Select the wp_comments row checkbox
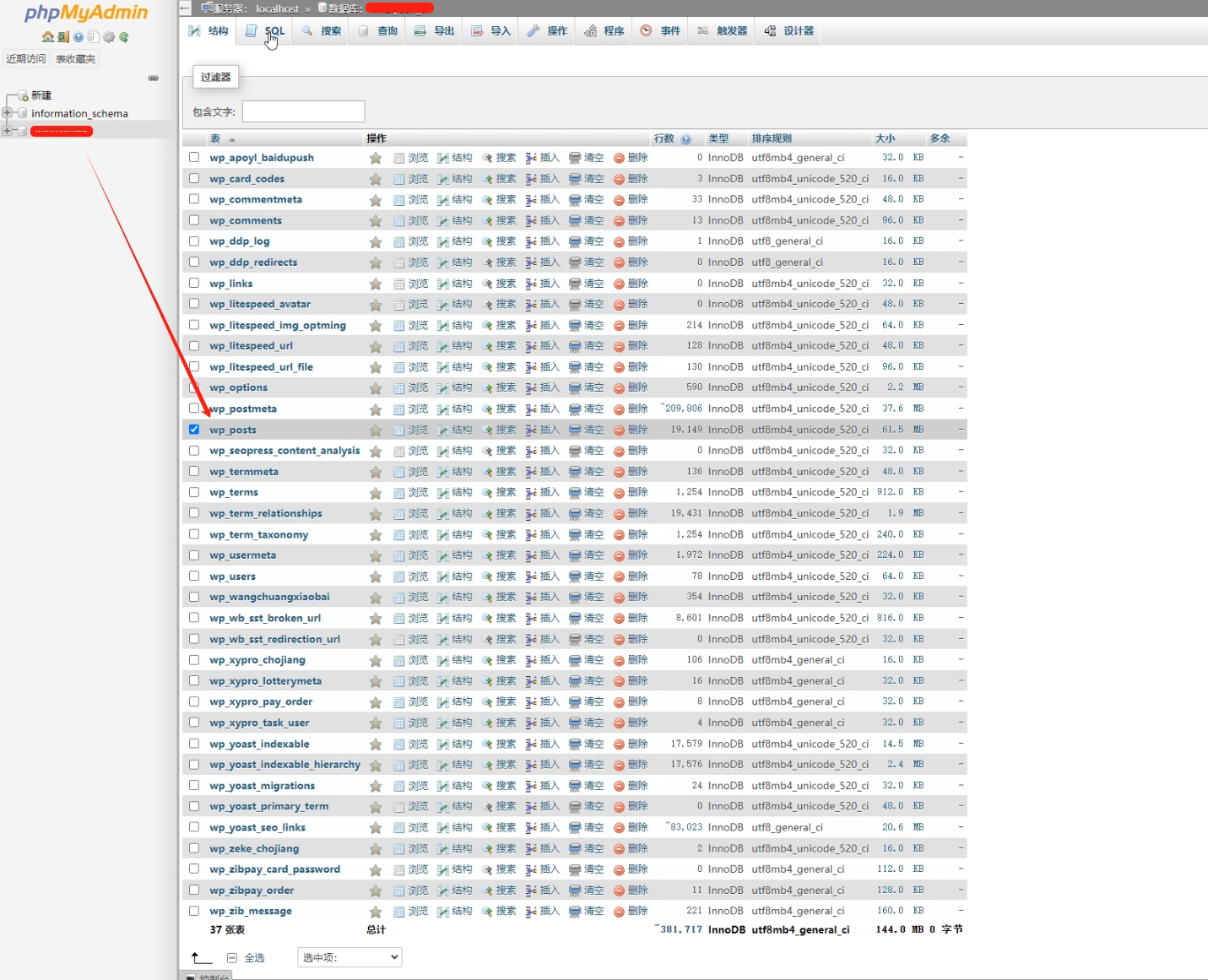 click(x=194, y=220)
